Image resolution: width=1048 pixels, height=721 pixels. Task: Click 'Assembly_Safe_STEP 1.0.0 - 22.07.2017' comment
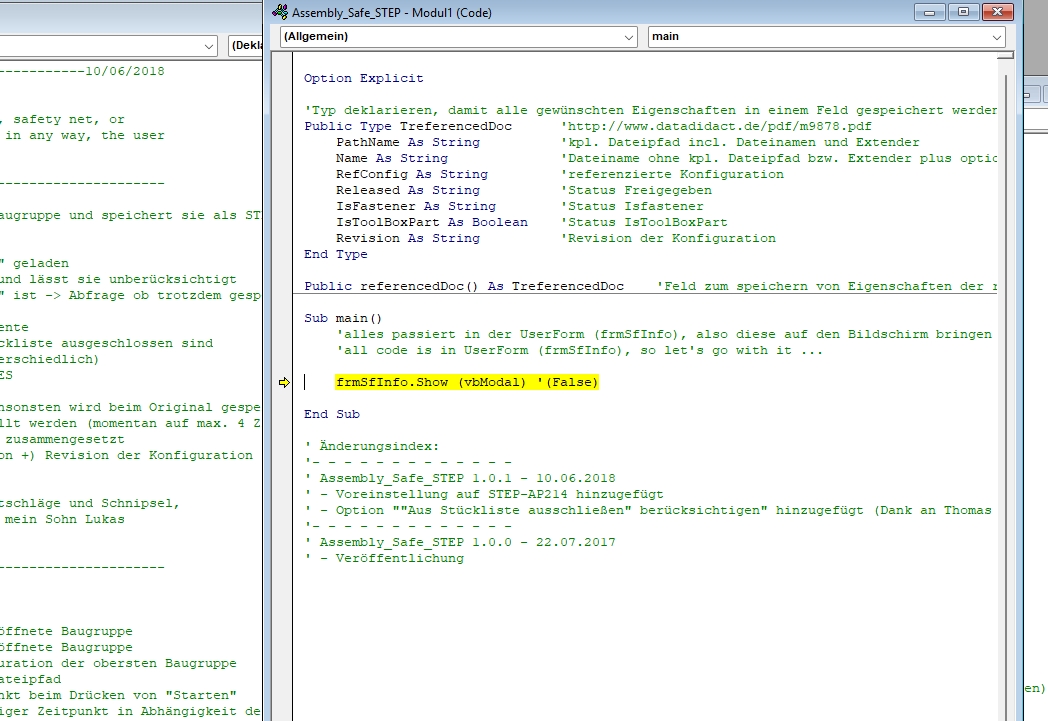tap(460, 543)
